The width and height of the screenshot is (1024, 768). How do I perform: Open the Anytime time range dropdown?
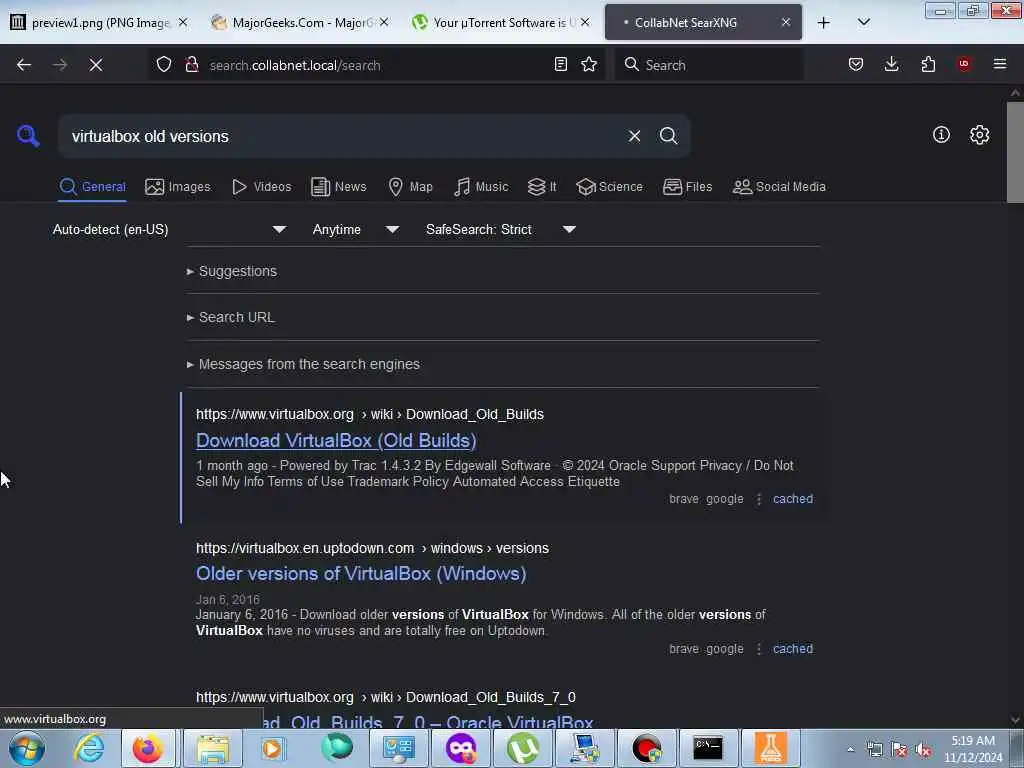pos(355,229)
